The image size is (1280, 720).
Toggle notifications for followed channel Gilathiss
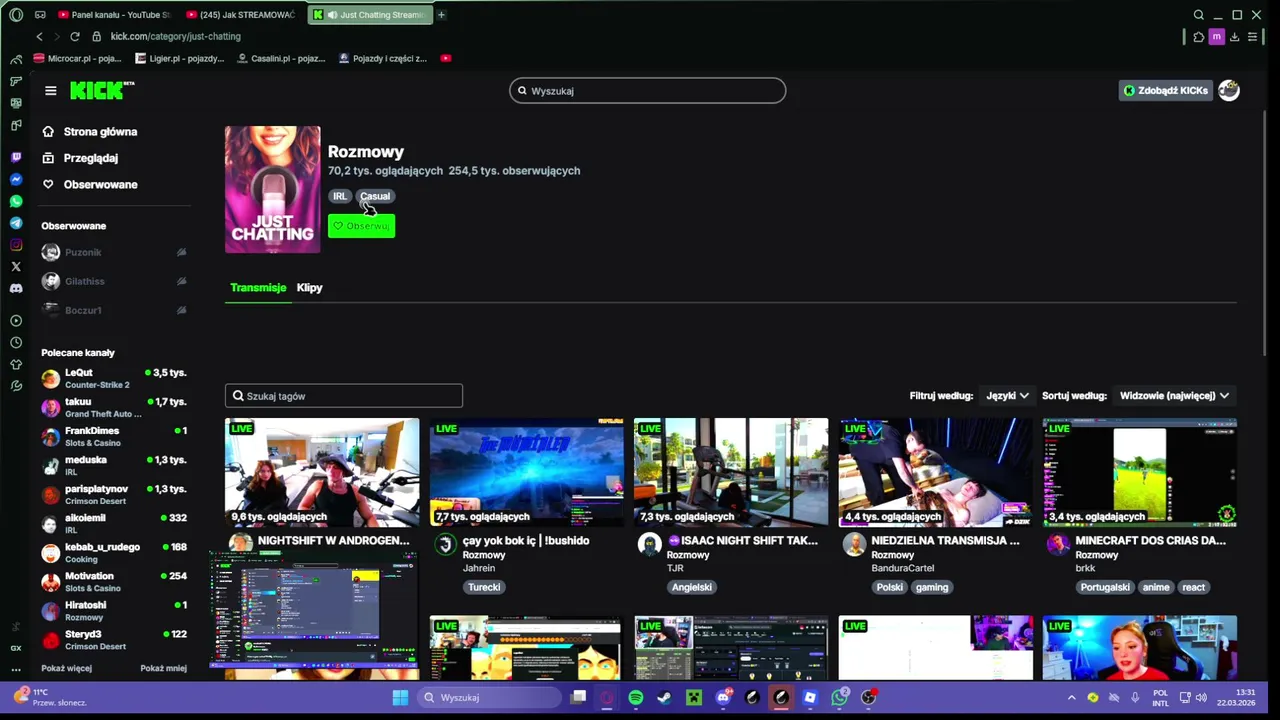click(x=181, y=281)
